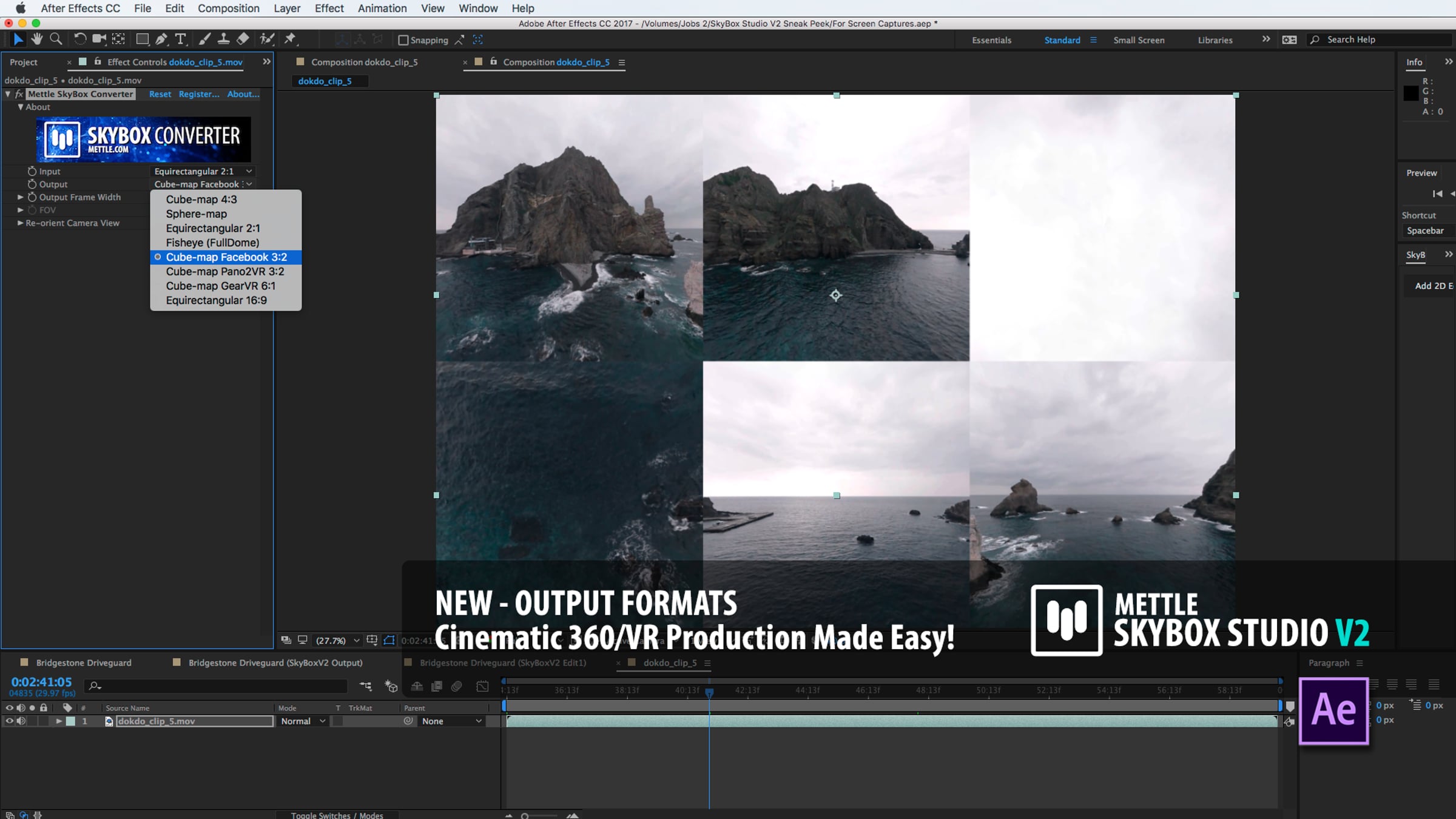Toggle the Effect Controls panel lock
The height and width of the screenshot is (819, 1456).
[97, 61]
